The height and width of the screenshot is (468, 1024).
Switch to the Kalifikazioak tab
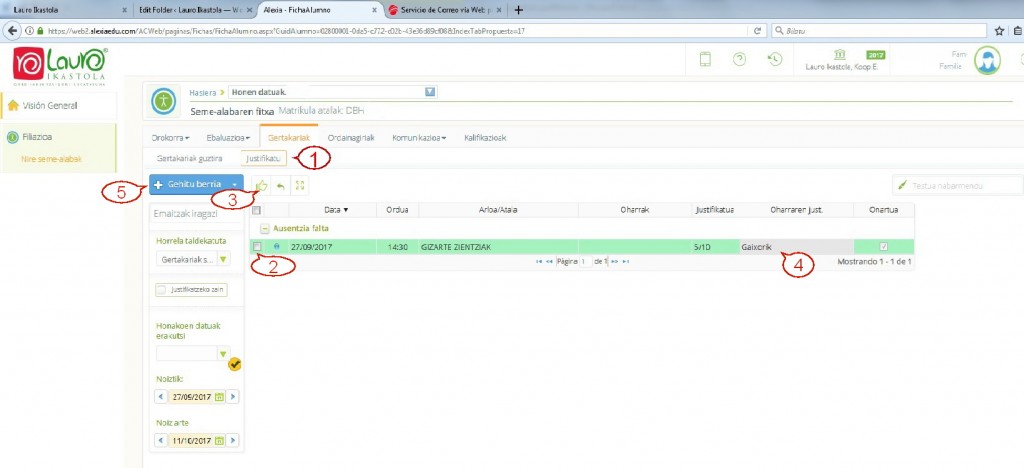coord(485,138)
